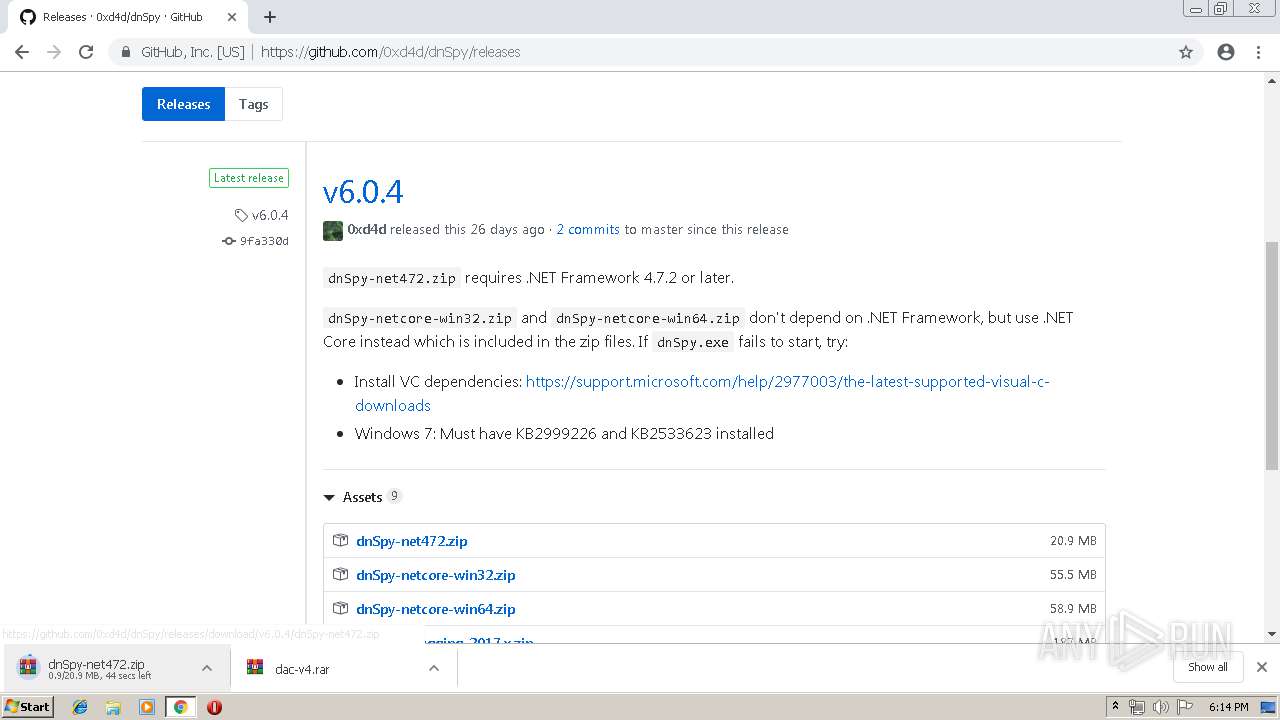This screenshot has height=720, width=1280.
Task: Open the Chrome profile account icon
Action: click(1226, 52)
